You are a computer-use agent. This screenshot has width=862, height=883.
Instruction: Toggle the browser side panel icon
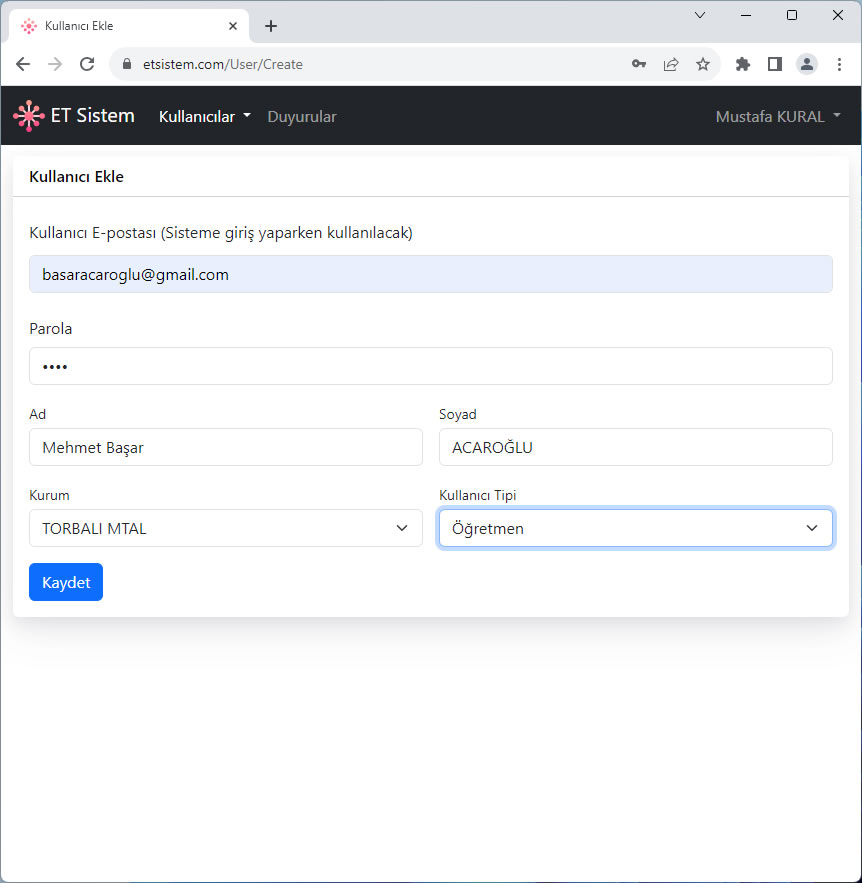pyautogui.click(x=775, y=64)
